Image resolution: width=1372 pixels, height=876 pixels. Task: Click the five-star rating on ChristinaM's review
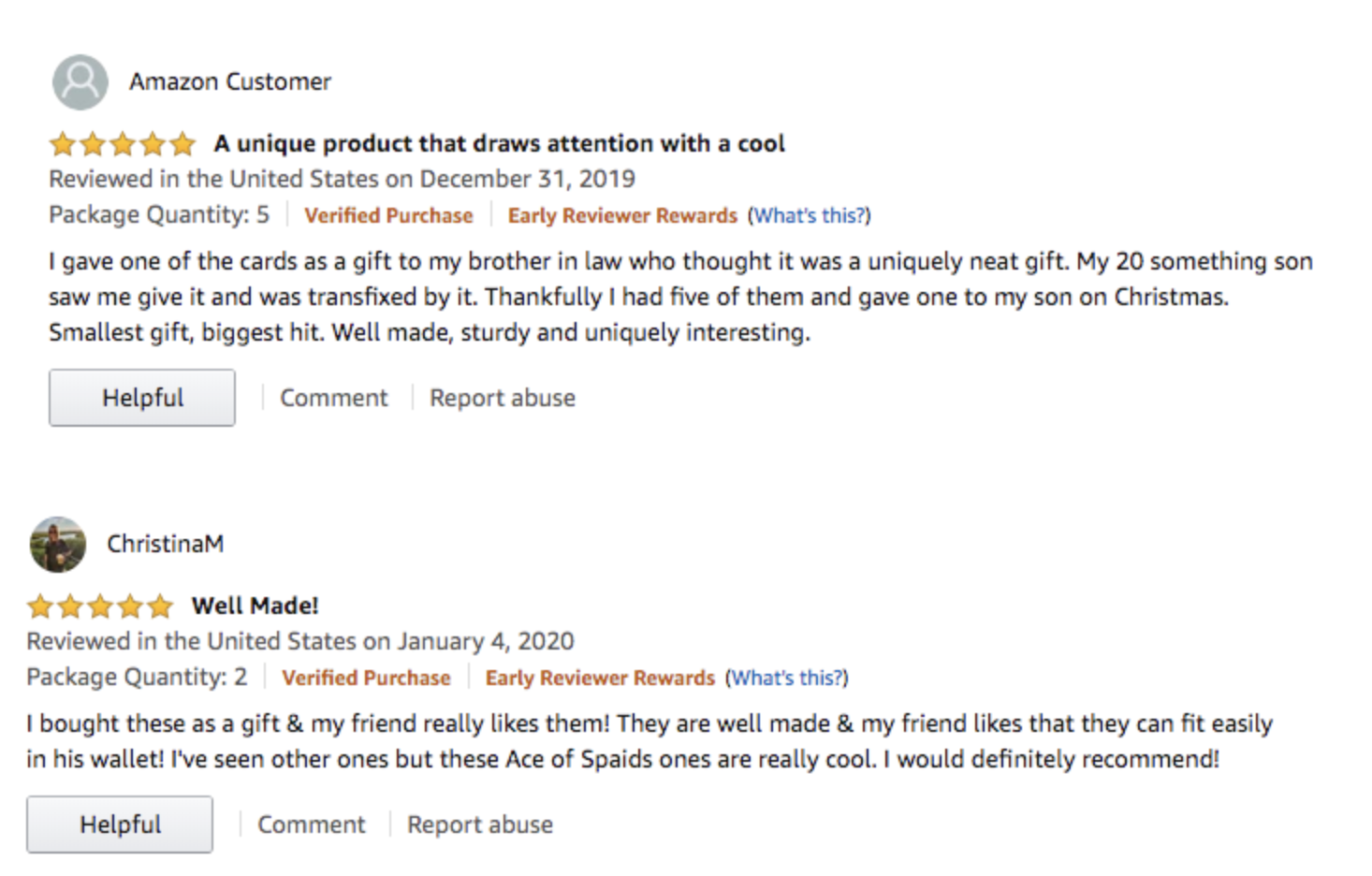click(100, 606)
